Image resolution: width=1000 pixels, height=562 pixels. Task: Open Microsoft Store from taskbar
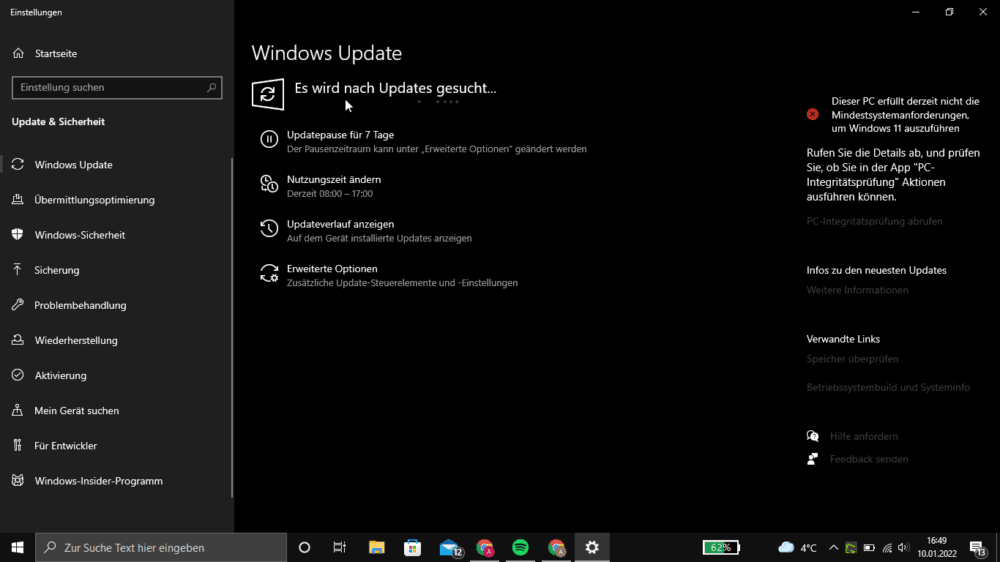[x=413, y=547]
